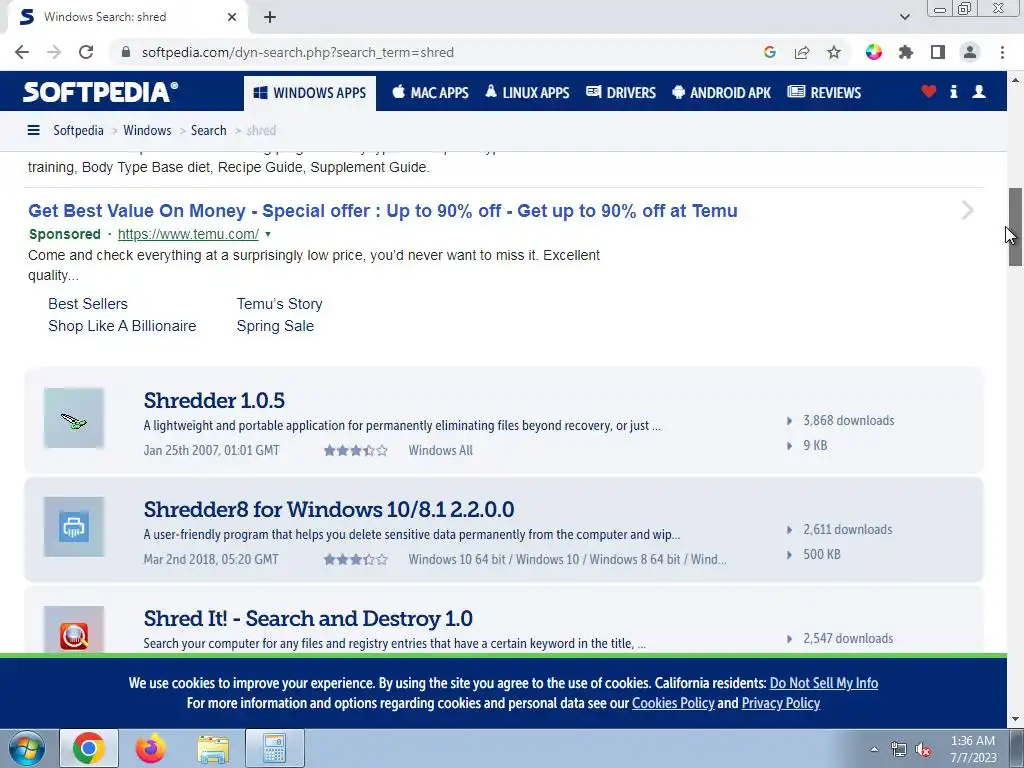This screenshot has height=768, width=1024.
Task: Click the network tray icon
Action: coord(899,750)
